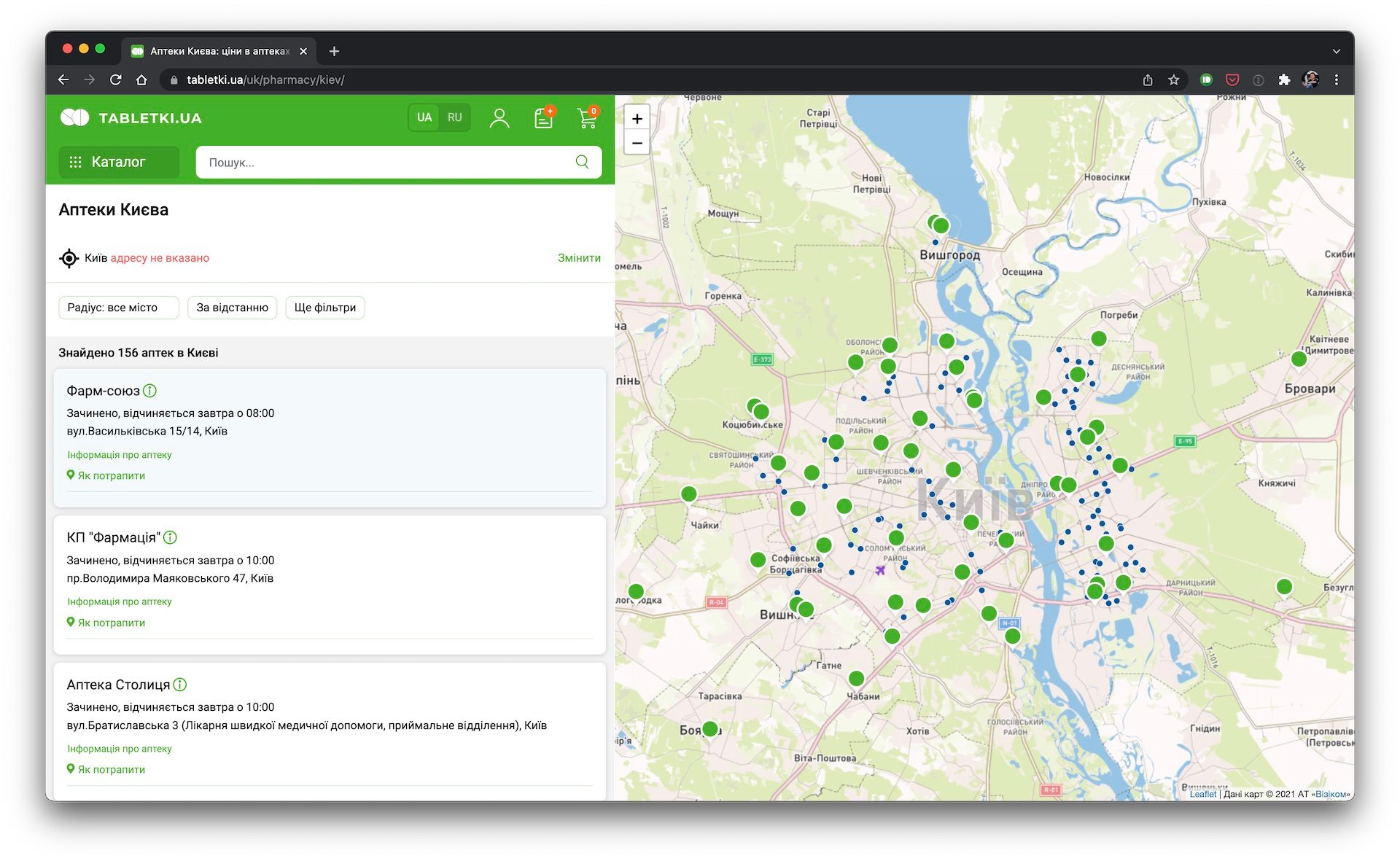1400x861 pixels.
Task: Open the medicine list clipboard icon
Action: pyautogui.click(x=543, y=118)
